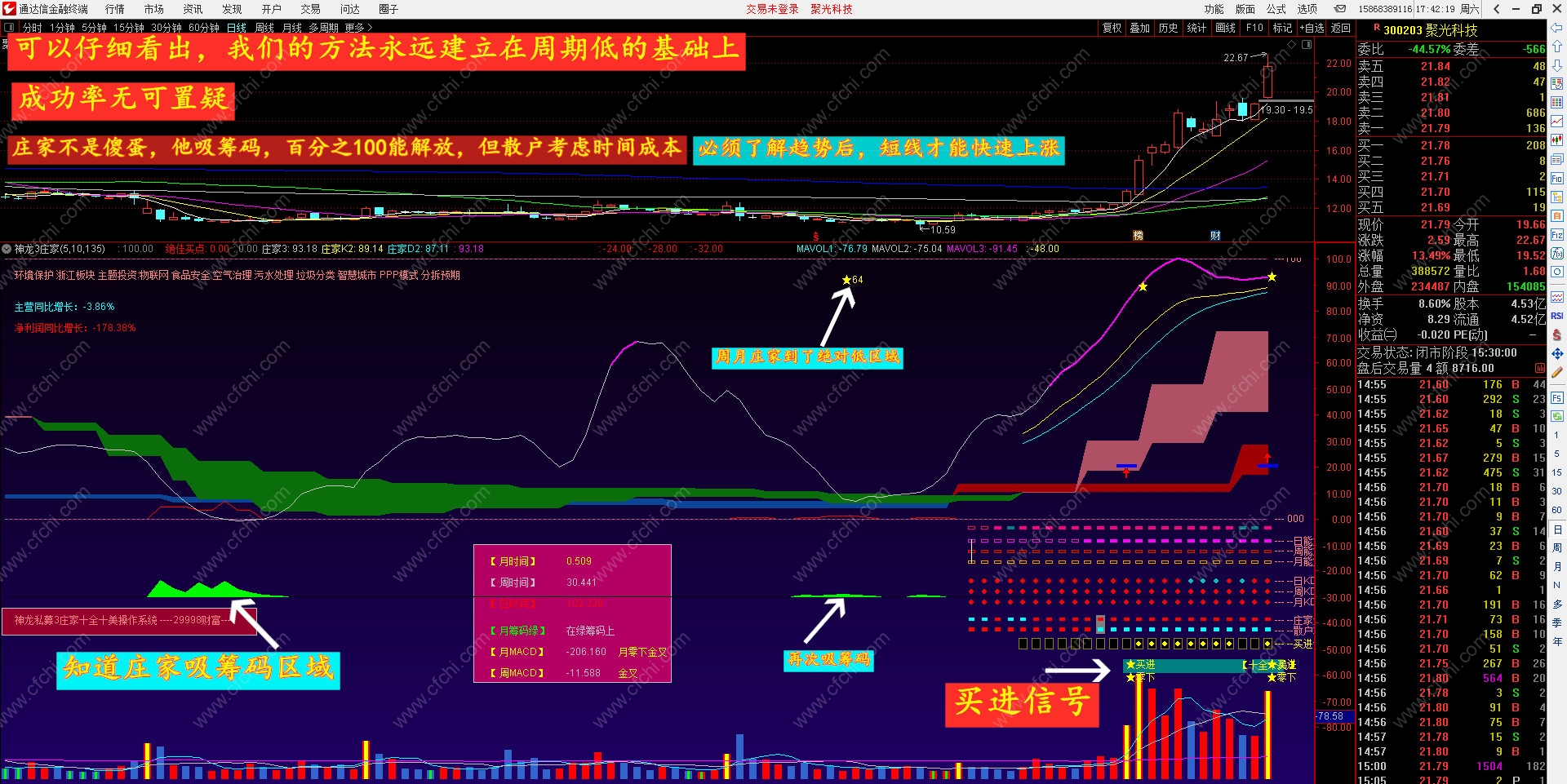Open the 公式 formula menu
Image resolution: width=1567 pixels, height=784 pixels.
pos(1276,9)
